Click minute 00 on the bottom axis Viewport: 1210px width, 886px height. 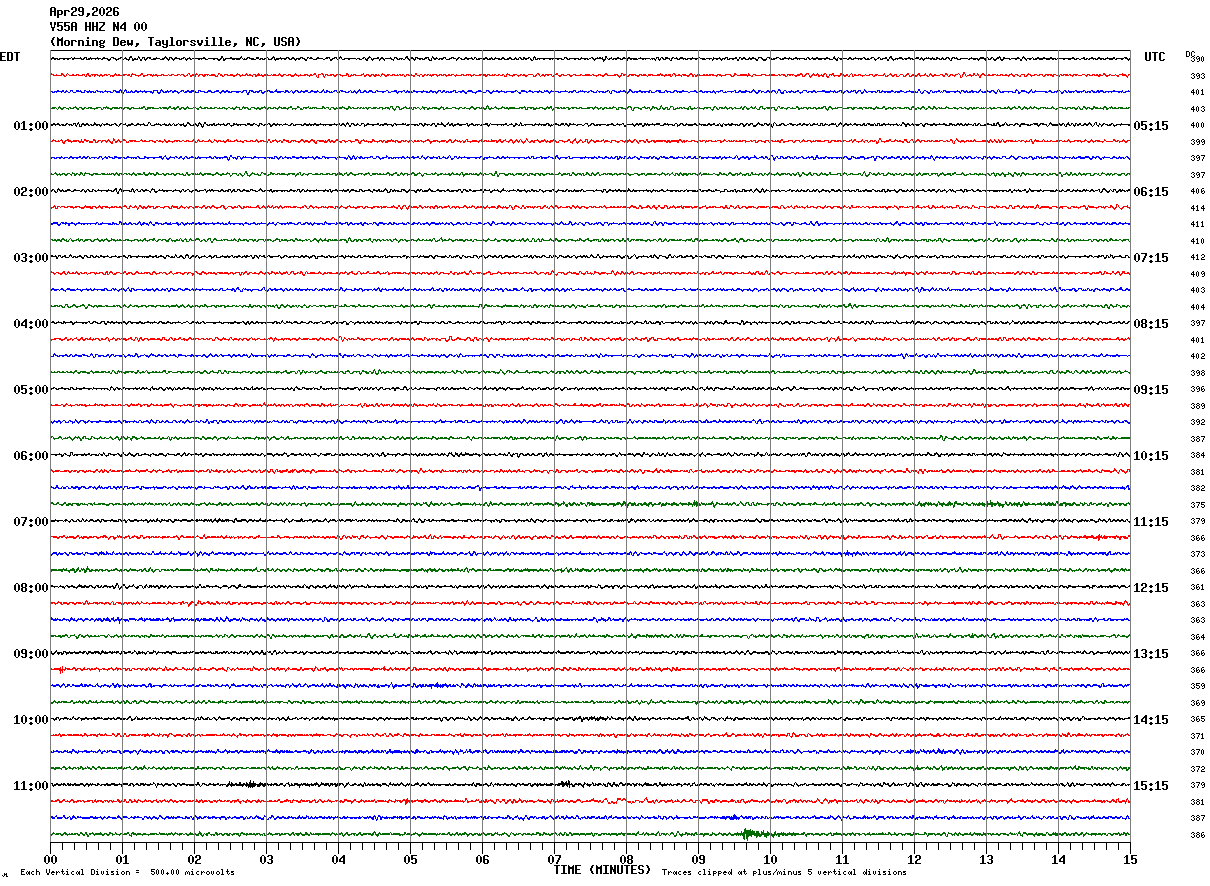tap(51, 859)
